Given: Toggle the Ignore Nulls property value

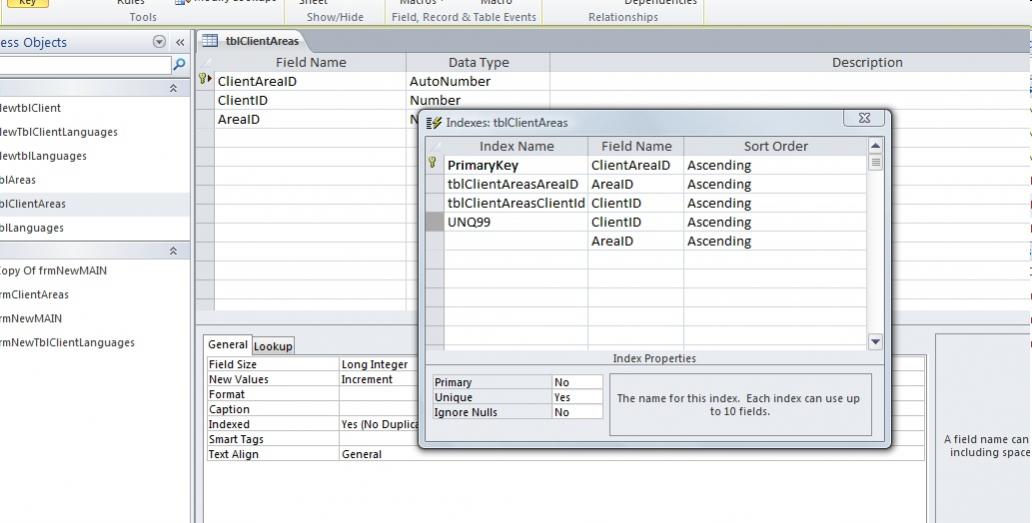Looking at the screenshot, I should pyautogui.click(x=577, y=412).
